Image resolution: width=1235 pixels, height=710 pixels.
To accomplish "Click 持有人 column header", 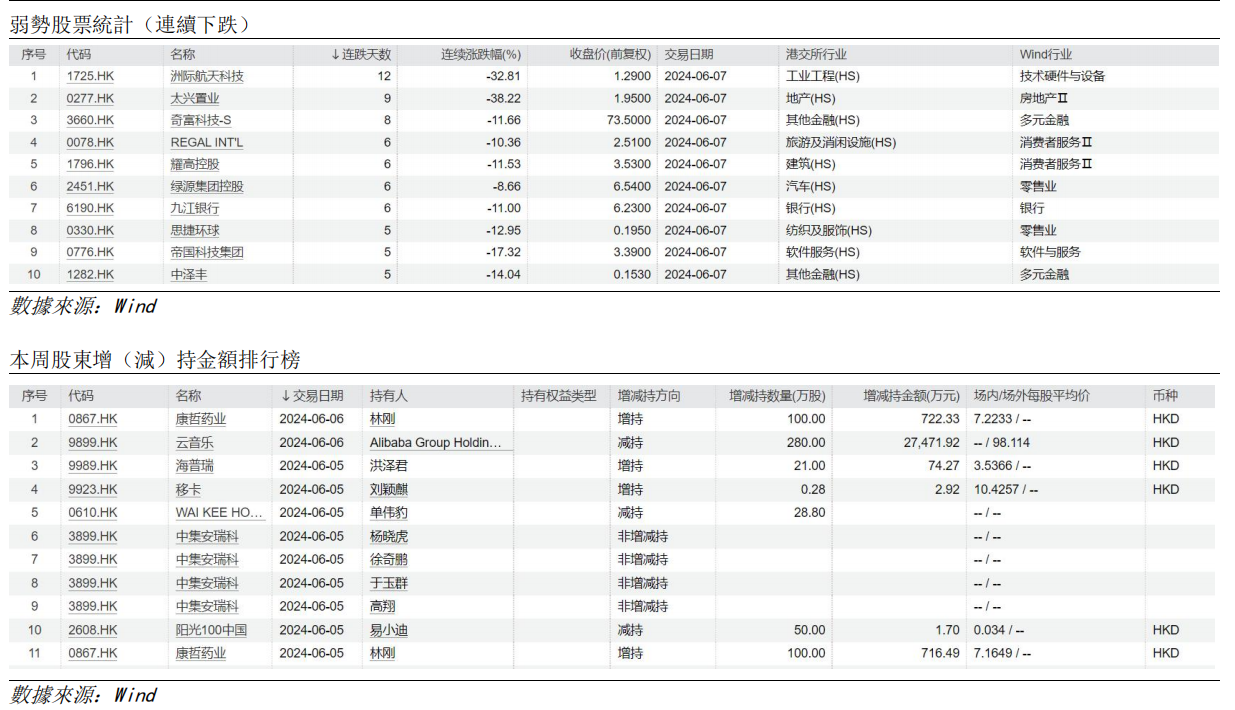I will click(388, 396).
